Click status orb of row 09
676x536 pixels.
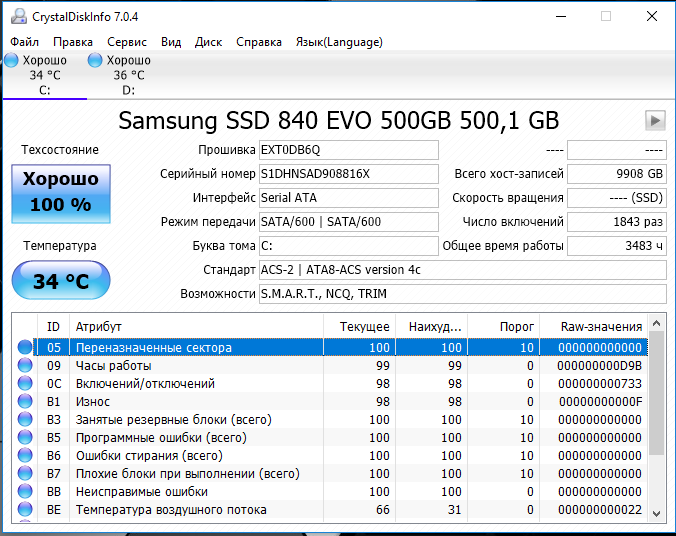[25, 365]
